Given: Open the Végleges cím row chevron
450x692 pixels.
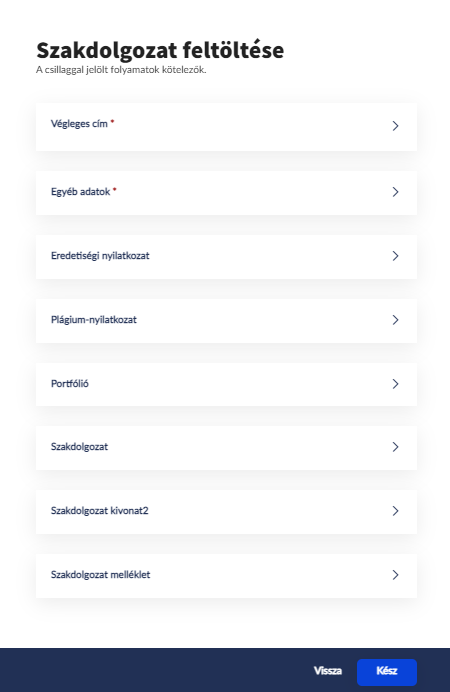Looking at the screenshot, I should pyautogui.click(x=395, y=126).
